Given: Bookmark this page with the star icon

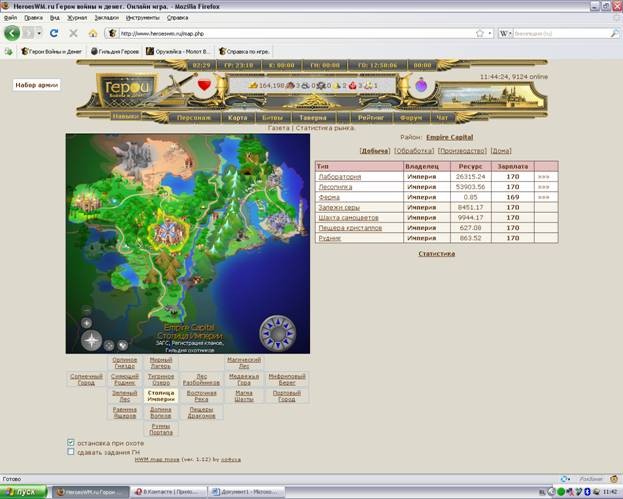Looking at the screenshot, I should (480, 33).
